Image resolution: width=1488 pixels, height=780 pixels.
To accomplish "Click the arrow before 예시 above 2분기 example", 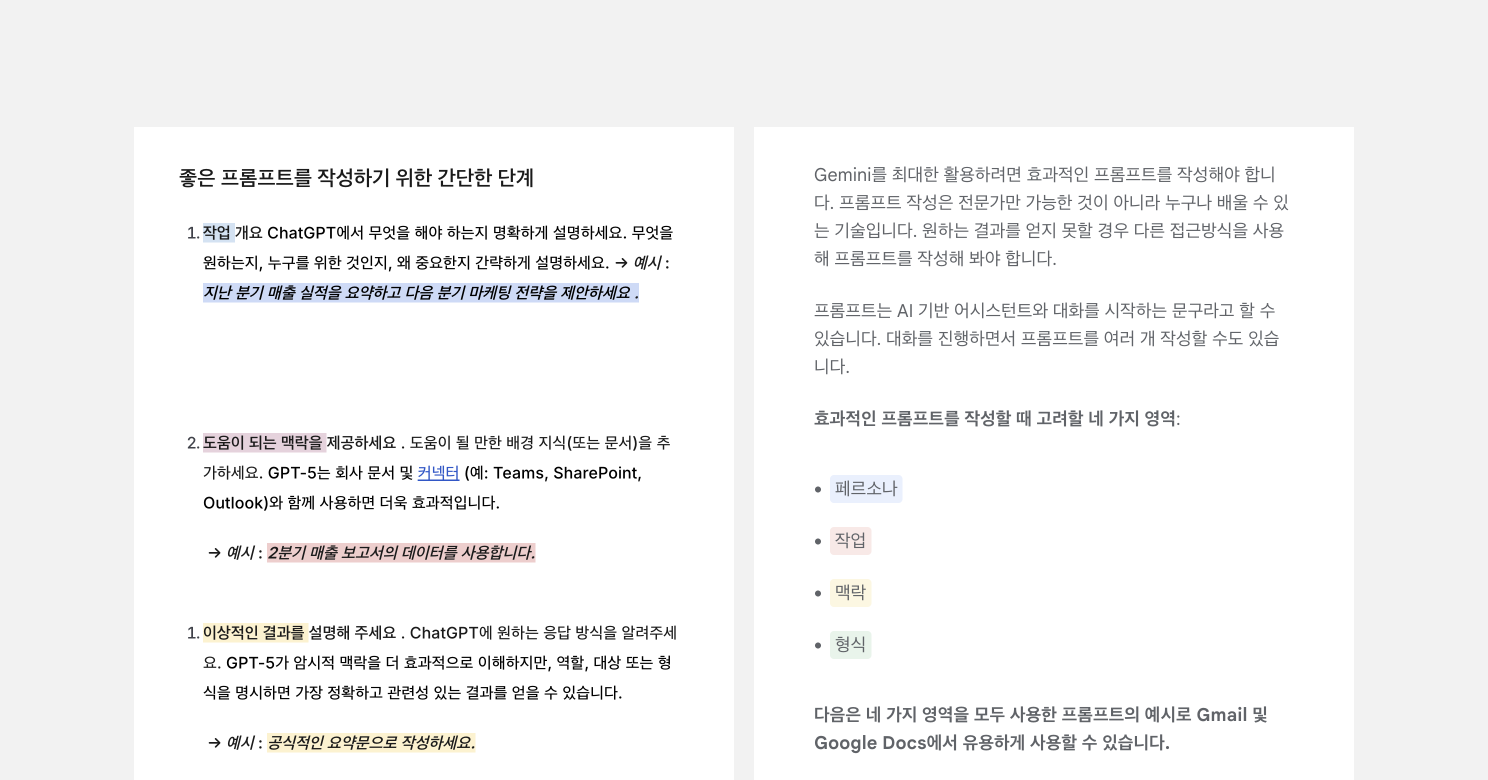I will point(214,553).
